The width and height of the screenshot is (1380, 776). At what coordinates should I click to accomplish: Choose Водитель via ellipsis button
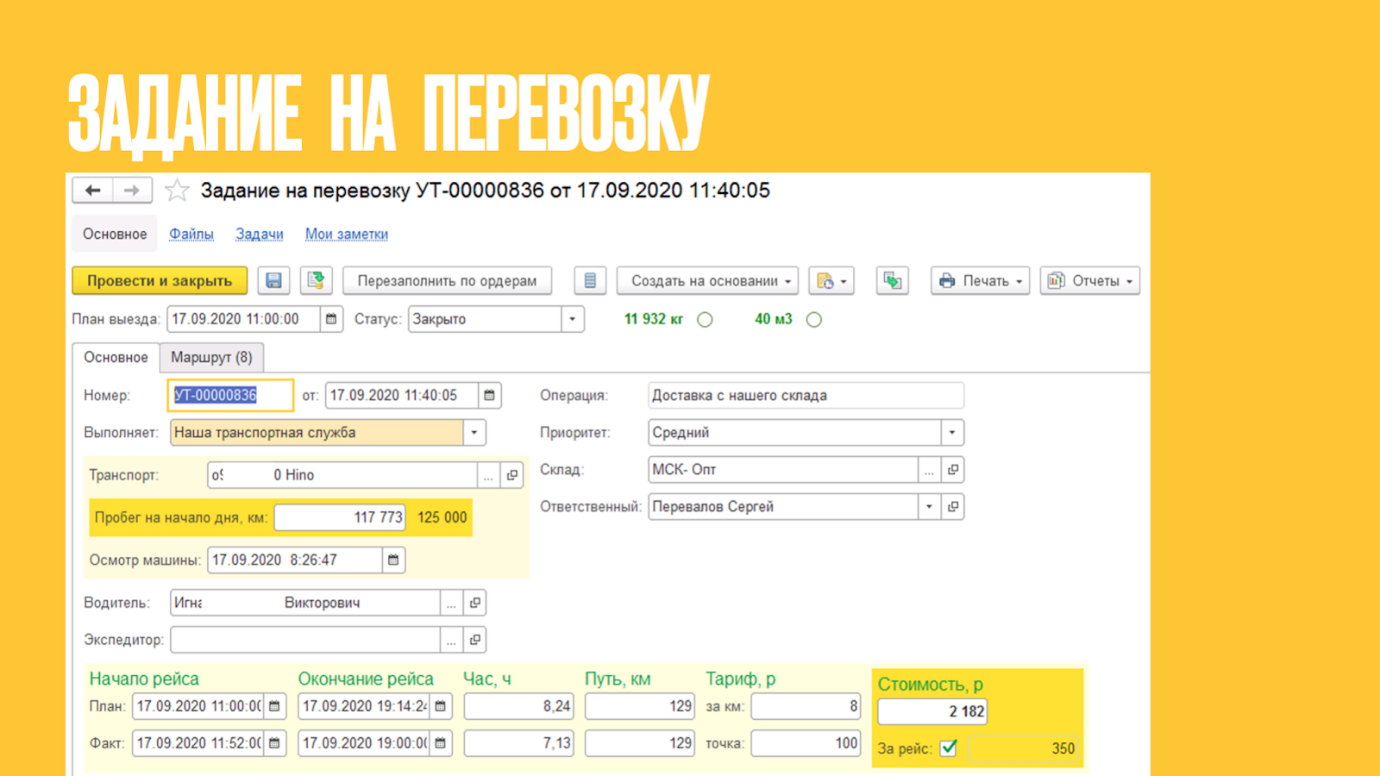click(452, 603)
